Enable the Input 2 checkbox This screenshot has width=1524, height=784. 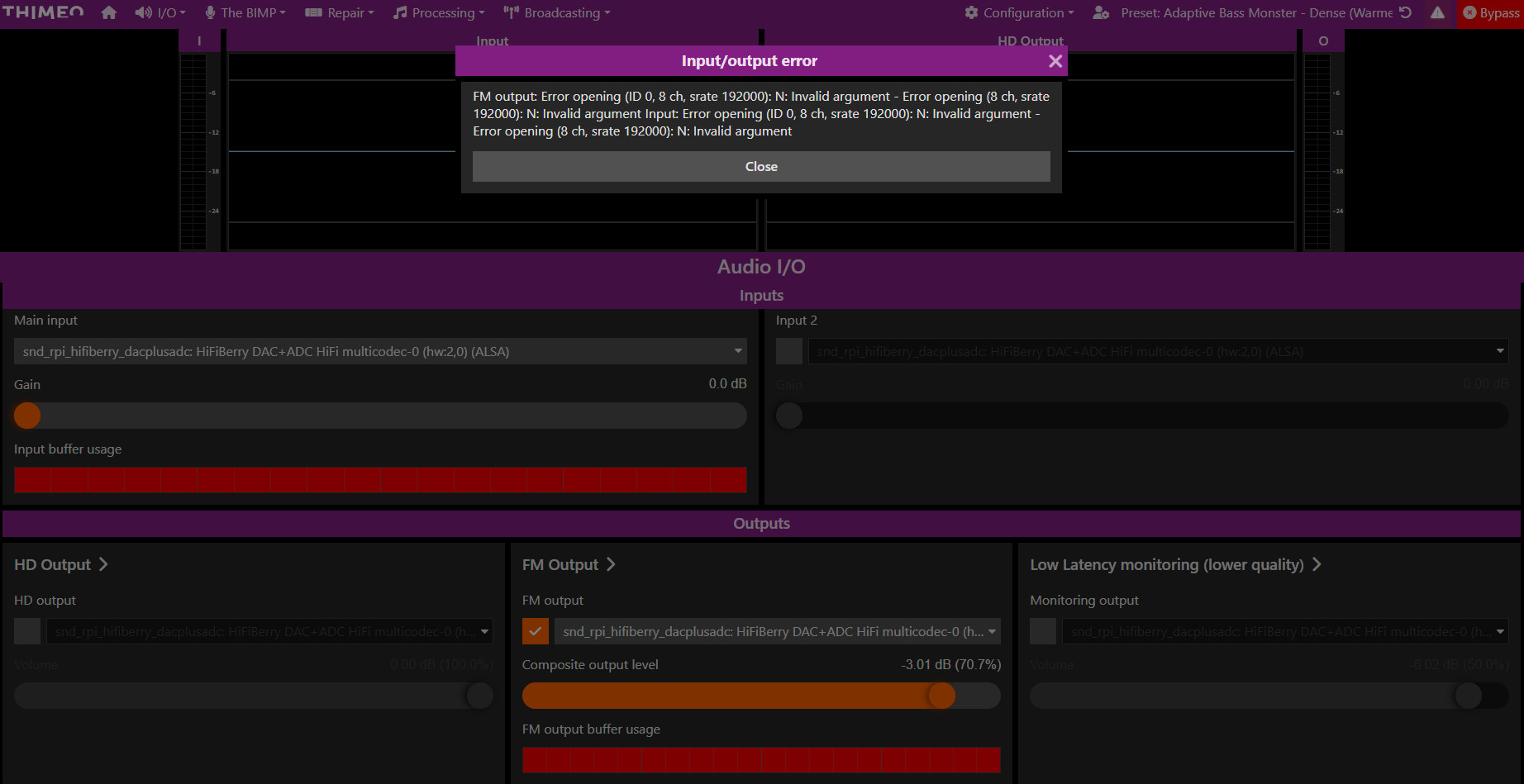click(x=789, y=351)
